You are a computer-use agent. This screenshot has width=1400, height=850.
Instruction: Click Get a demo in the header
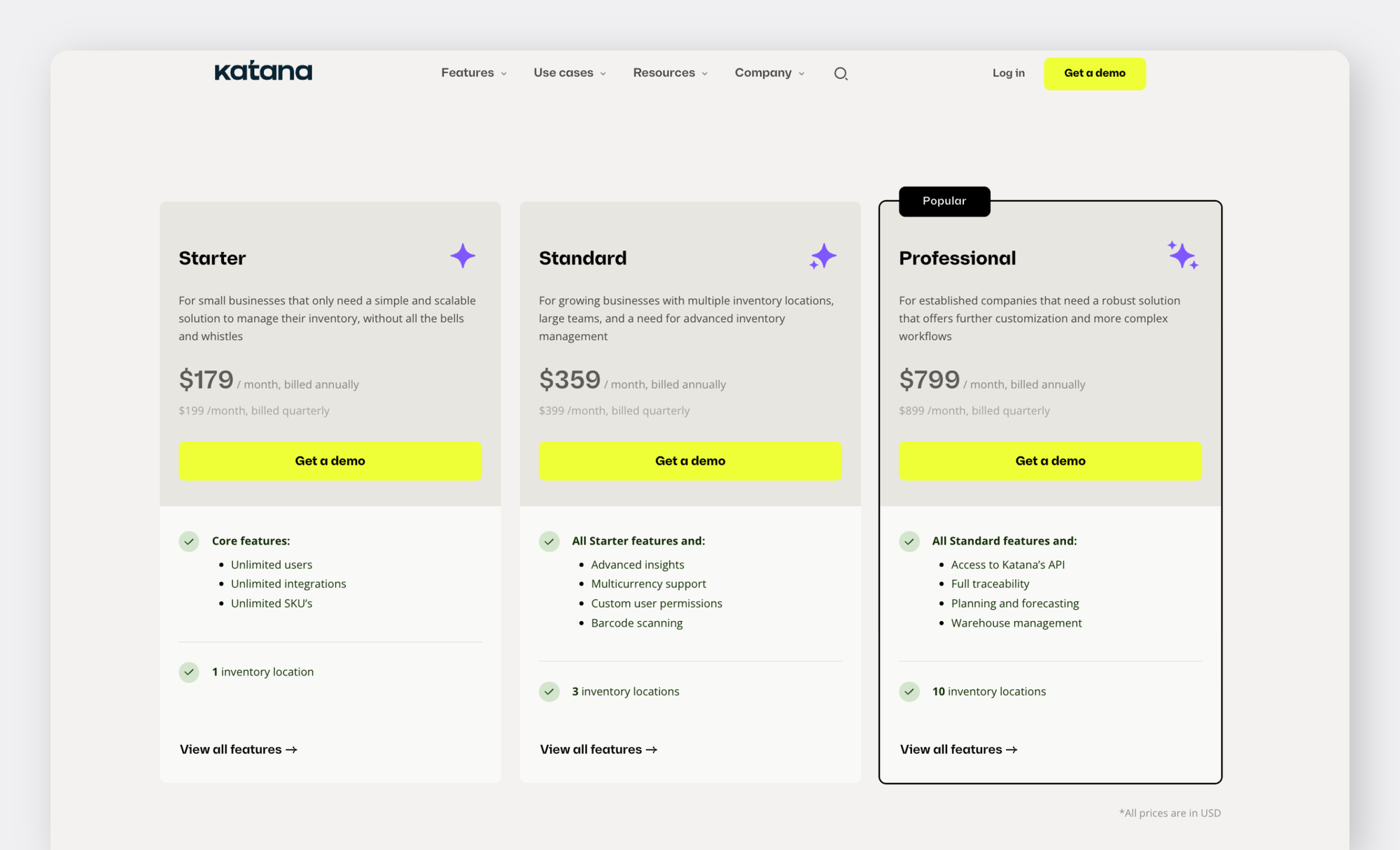tap(1094, 73)
